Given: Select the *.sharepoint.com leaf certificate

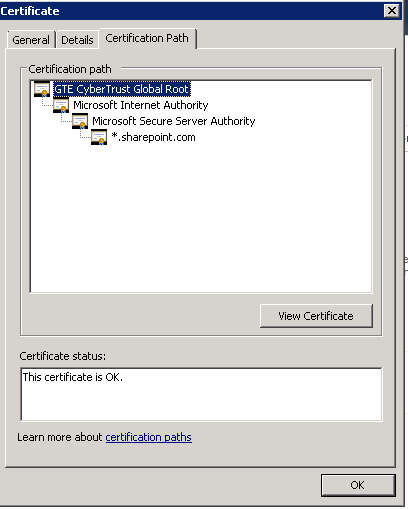Looking at the screenshot, I should point(153,137).
